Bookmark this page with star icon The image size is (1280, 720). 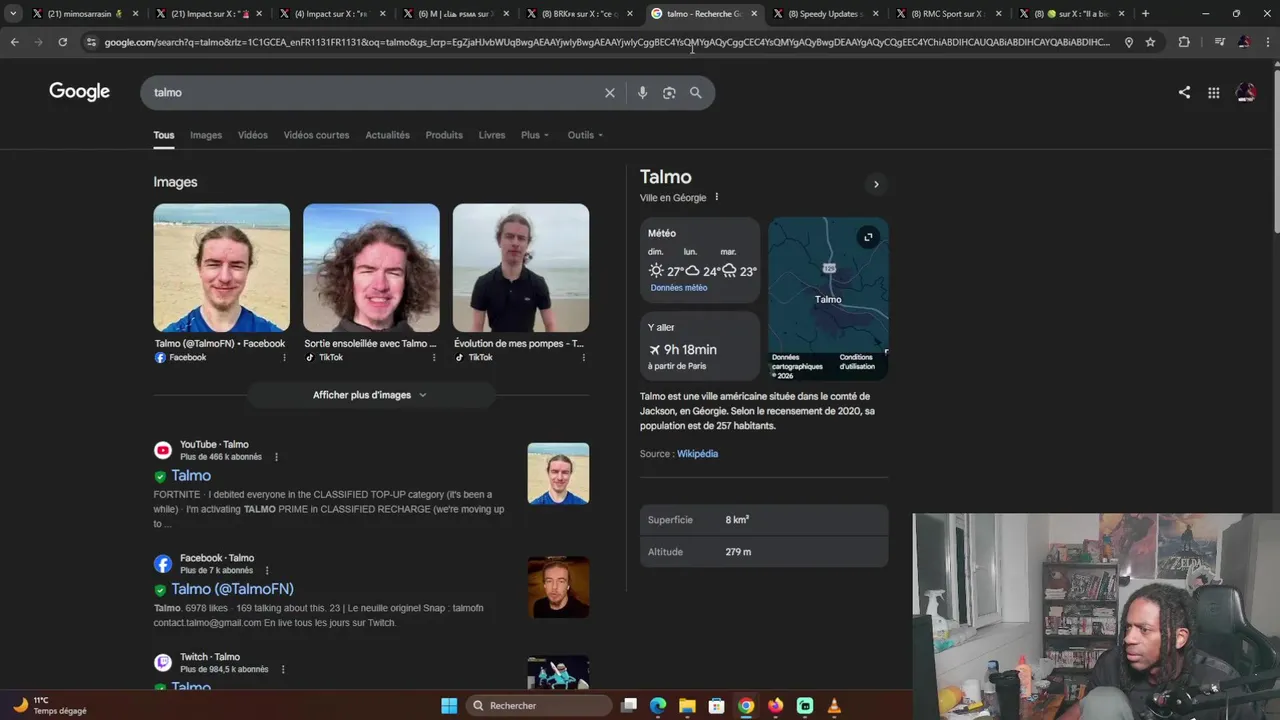1150,42
